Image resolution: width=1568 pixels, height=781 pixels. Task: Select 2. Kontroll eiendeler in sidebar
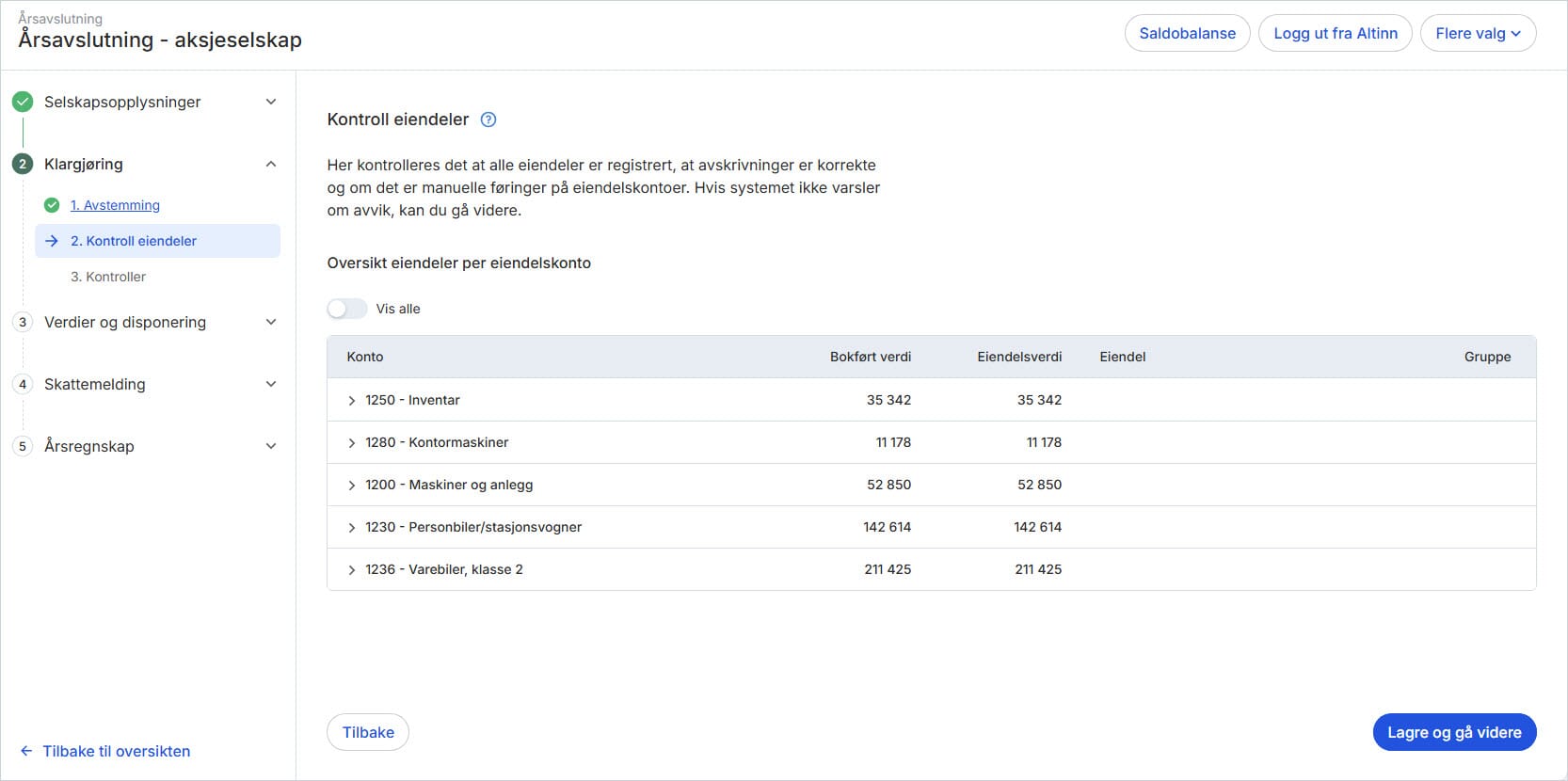point(134,241)
